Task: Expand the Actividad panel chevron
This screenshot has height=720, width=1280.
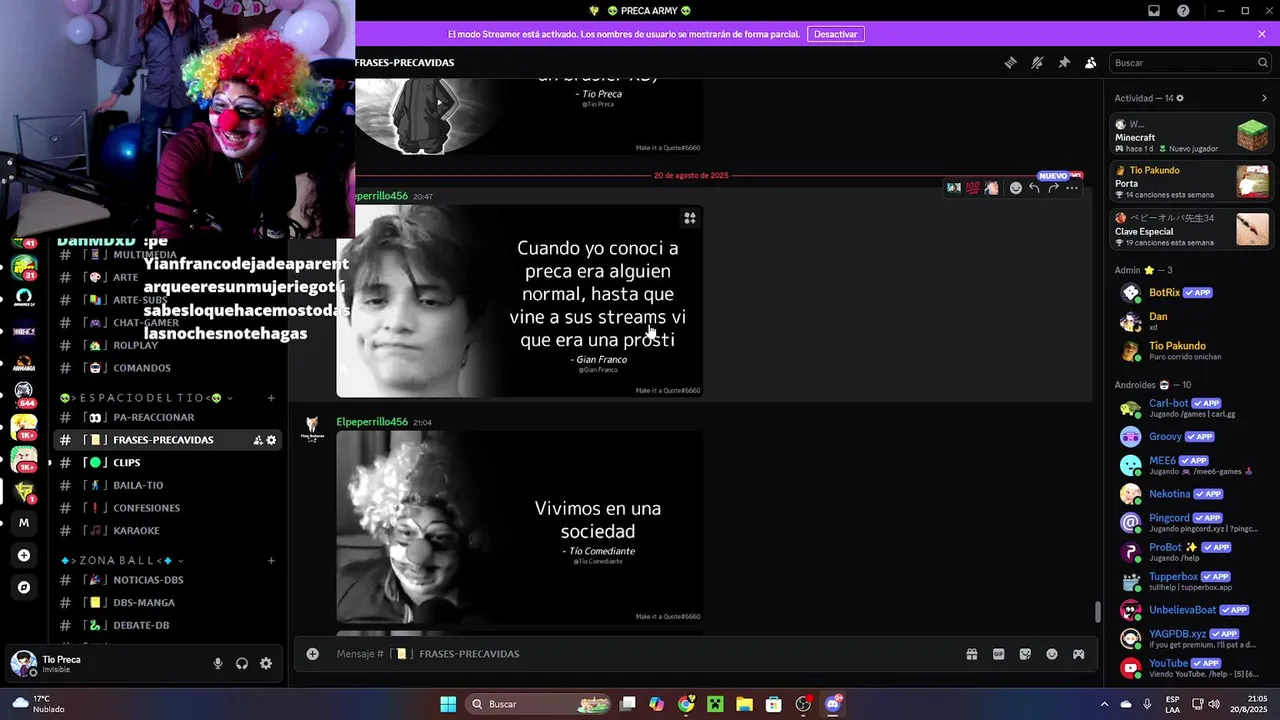Action: pyautogui.click(x=1264, y=98)
